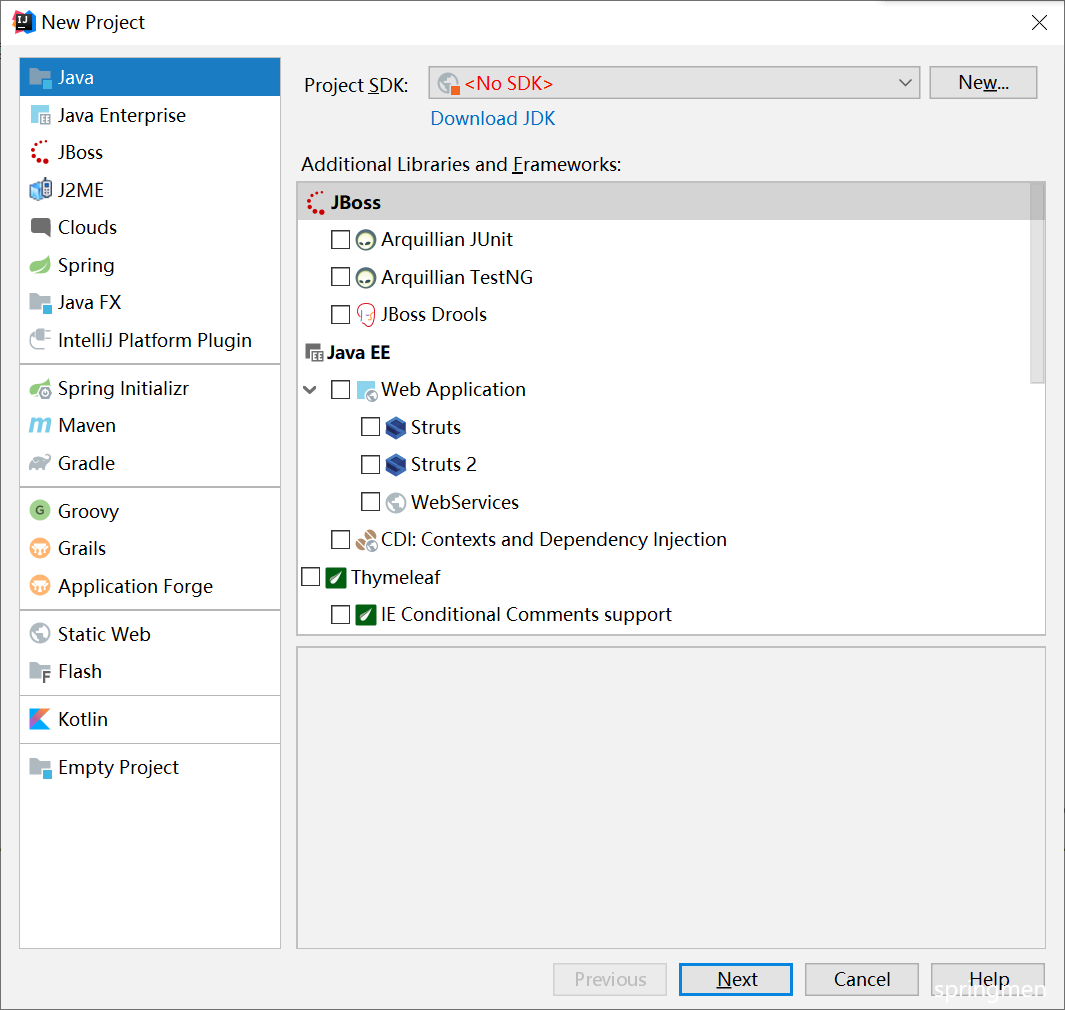This screenshot has height=1010, width=1065.
Task: Enable the WebServices checkbox
Action: (370, 502)
